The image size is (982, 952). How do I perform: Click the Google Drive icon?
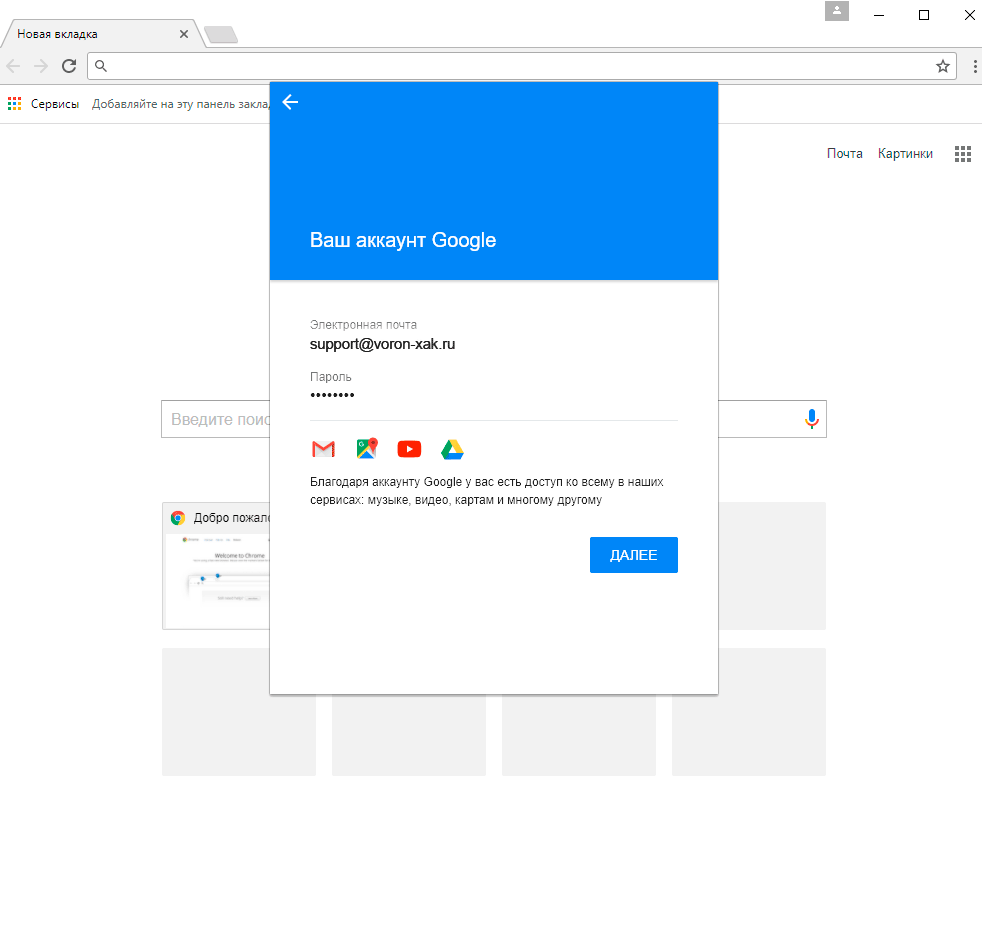click(x=452, y=449)
